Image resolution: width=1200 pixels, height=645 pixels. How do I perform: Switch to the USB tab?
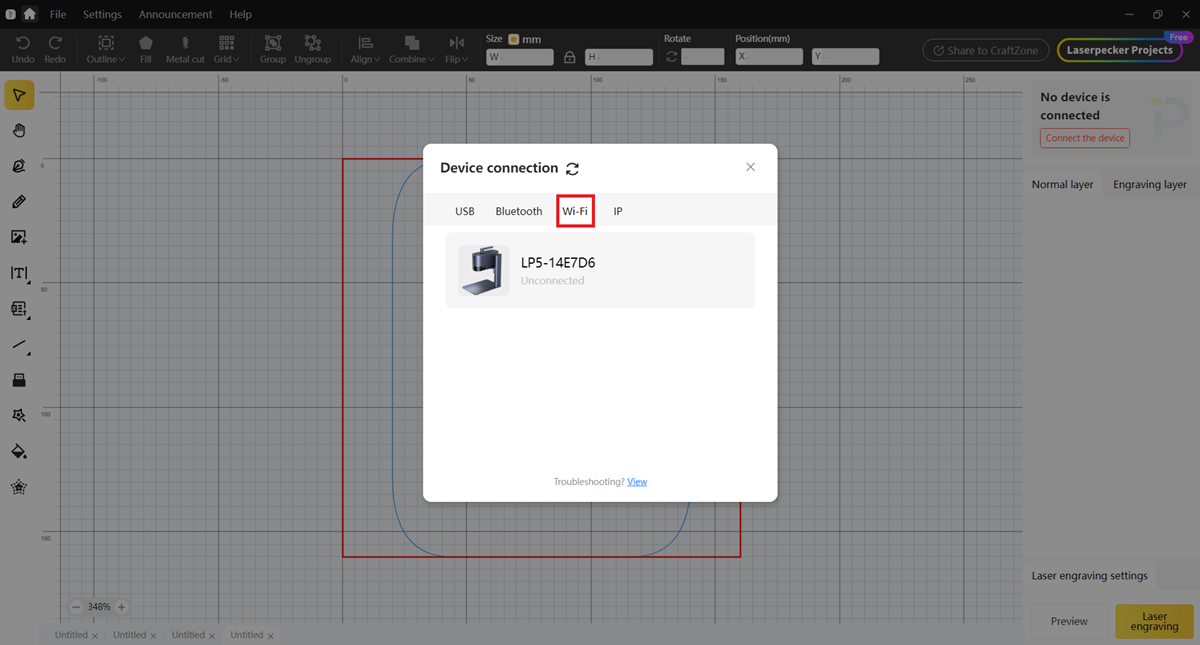click(465, 211)
